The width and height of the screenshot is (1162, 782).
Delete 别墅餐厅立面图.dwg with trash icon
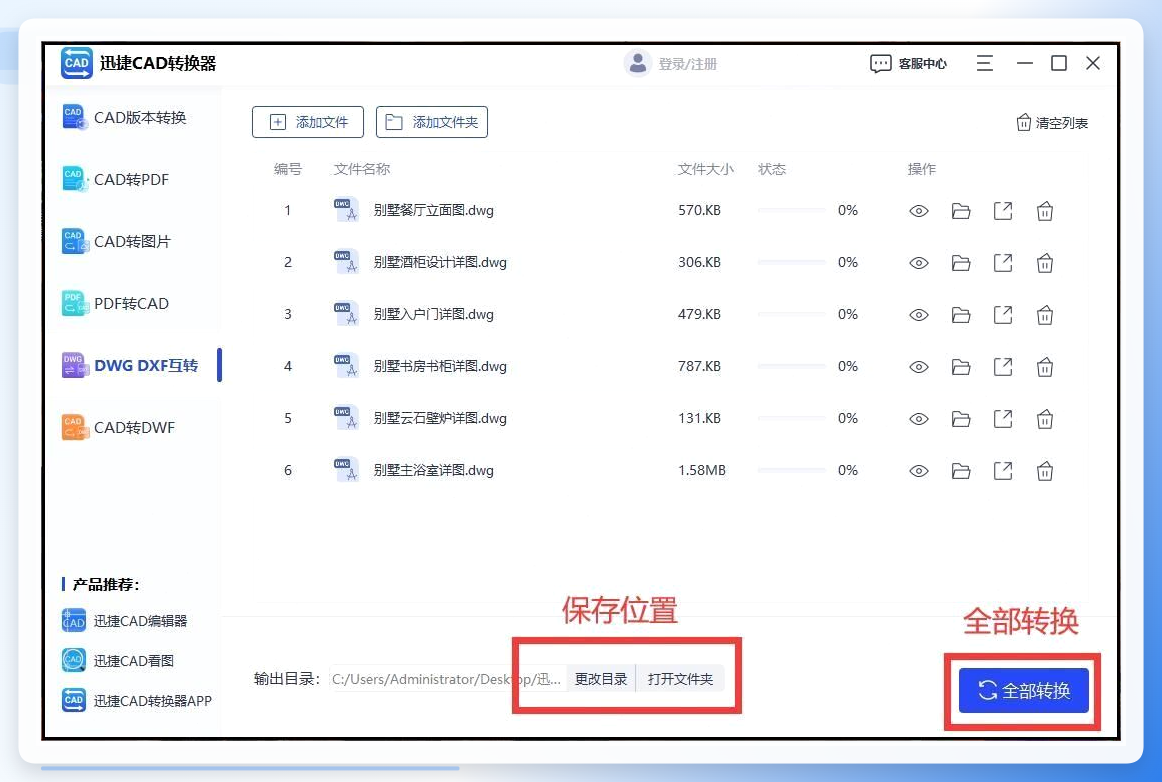pyautogui.click(x=1045, y=211)
